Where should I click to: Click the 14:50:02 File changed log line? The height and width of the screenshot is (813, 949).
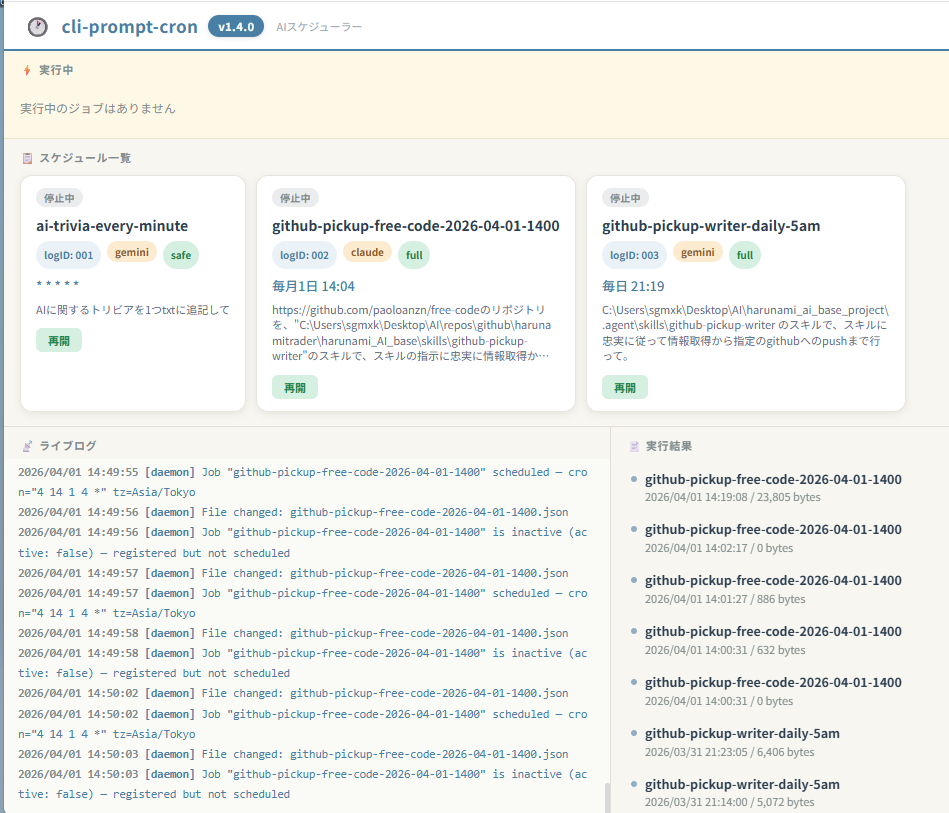pyautogui.click(x=293, y=693)
